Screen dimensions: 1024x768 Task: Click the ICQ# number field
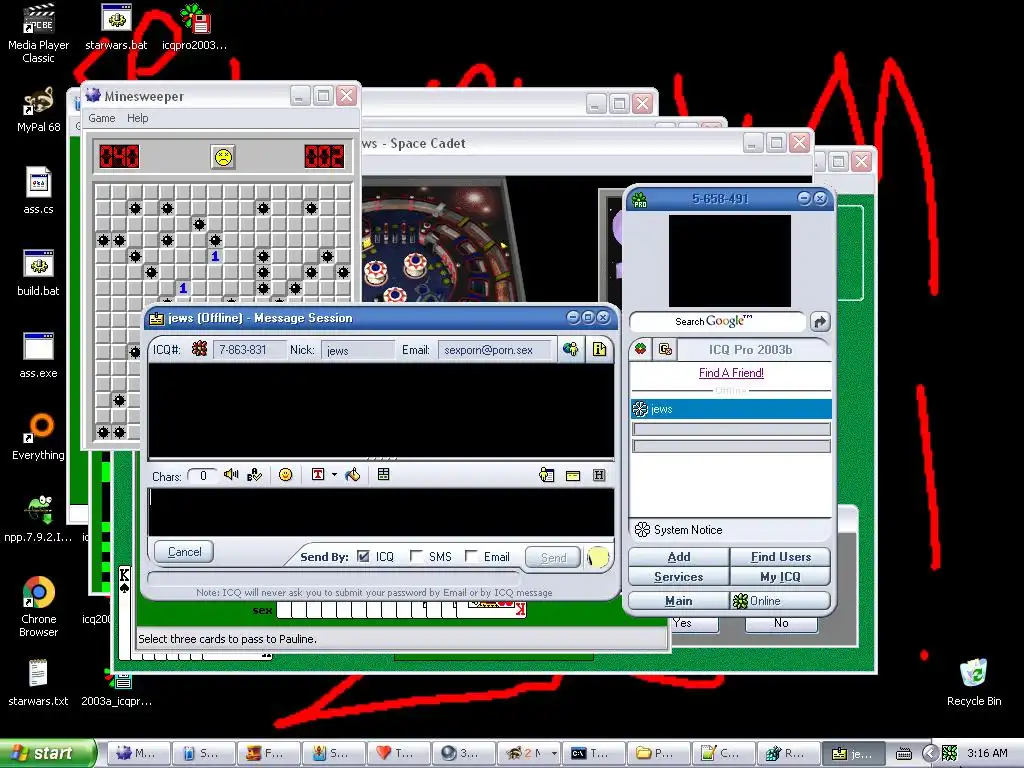(249, 350)
